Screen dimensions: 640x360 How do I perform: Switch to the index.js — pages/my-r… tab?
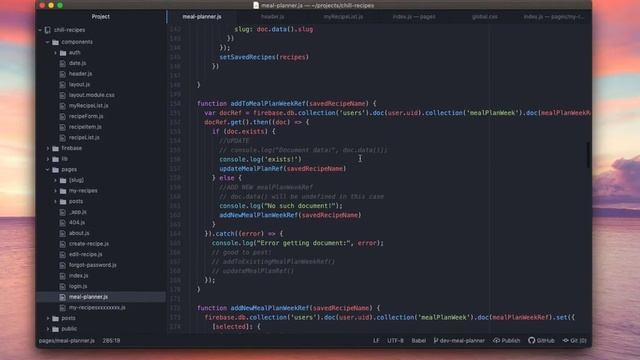click(x=554, y=17)
